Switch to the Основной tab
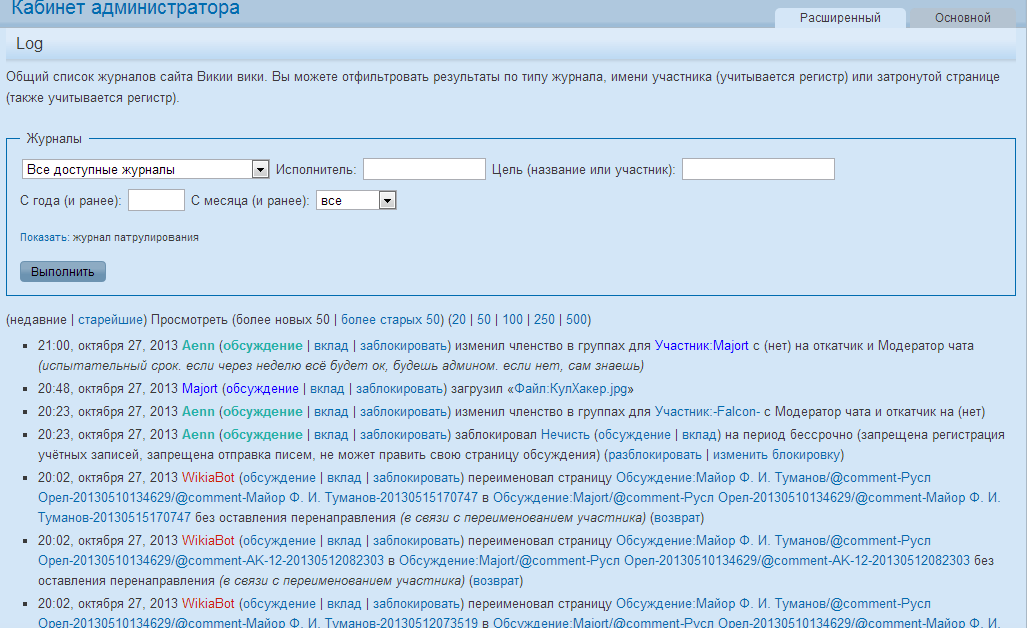 [x=962, y=18]
